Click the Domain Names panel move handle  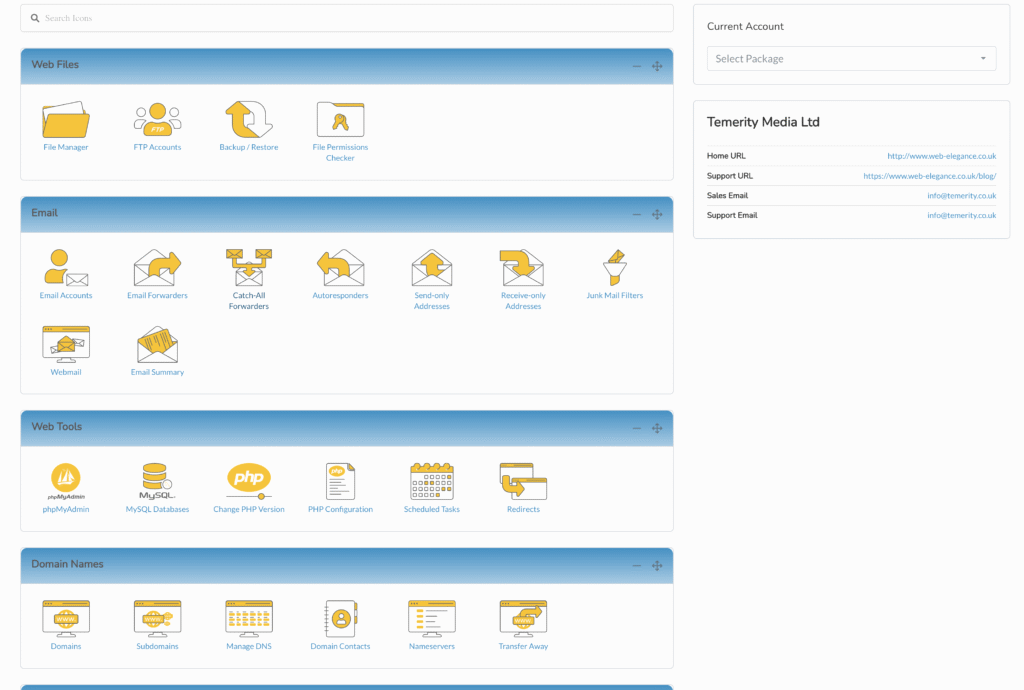(657, 565)
